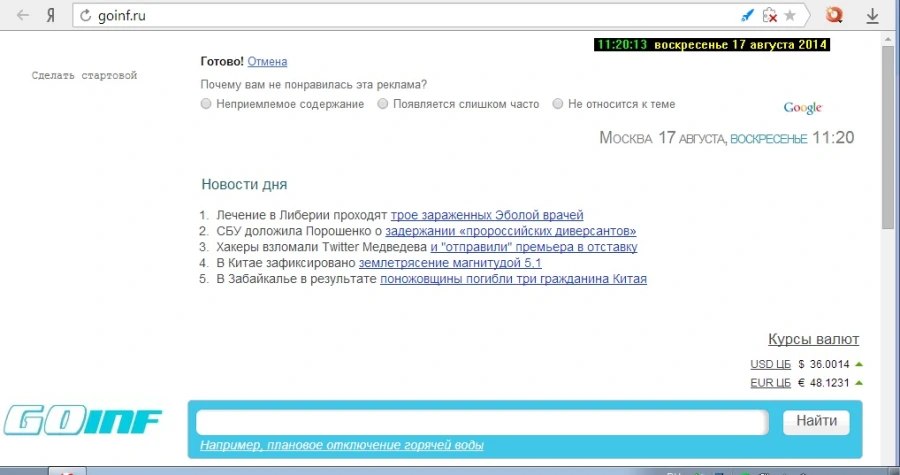
Task: Select "Неприемлемое содержание" radio button
Action: pos(205,104)
